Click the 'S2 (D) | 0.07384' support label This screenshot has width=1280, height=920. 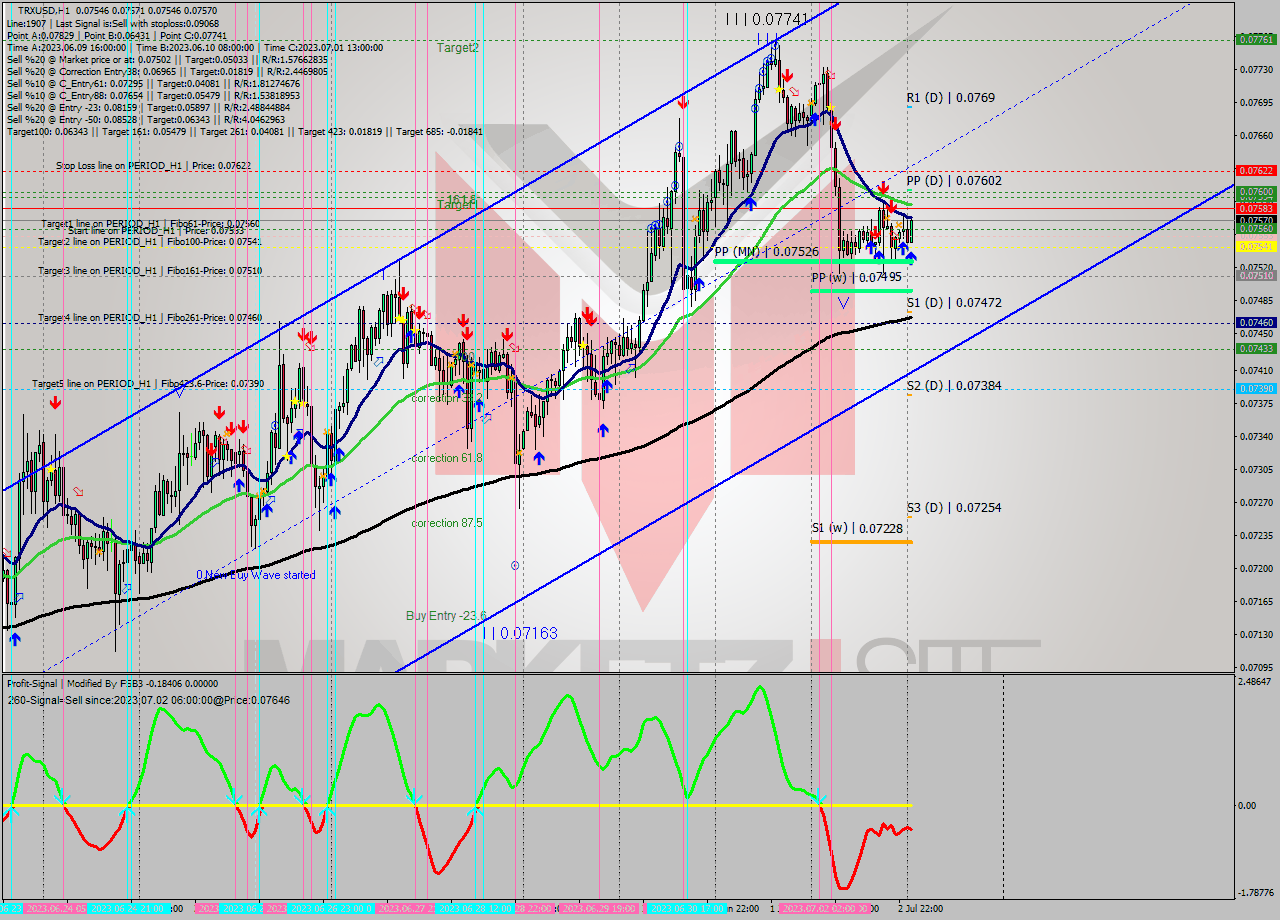pyautogui.click(x=954, y=385)
